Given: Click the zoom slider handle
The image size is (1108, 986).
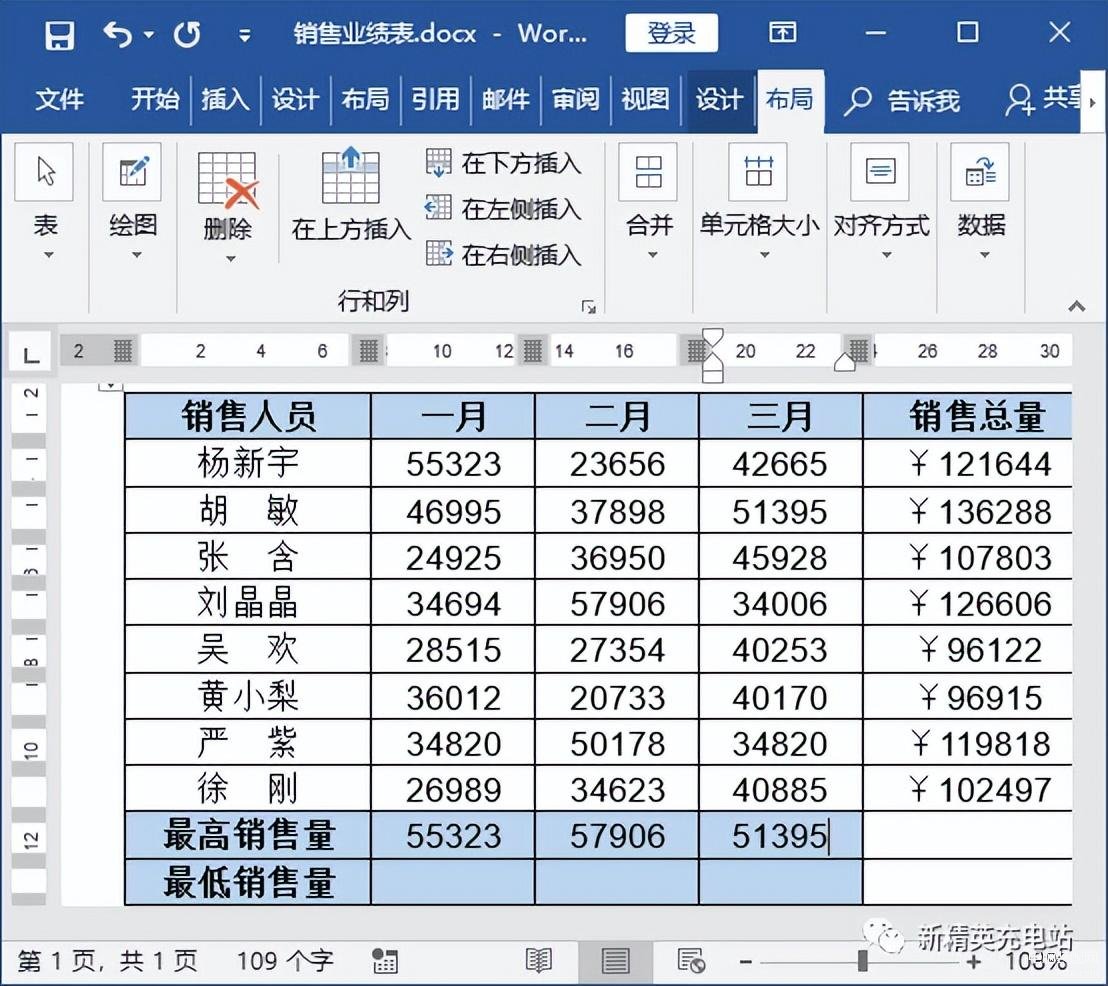Looking at the screenshot, I should pos(862,961).
